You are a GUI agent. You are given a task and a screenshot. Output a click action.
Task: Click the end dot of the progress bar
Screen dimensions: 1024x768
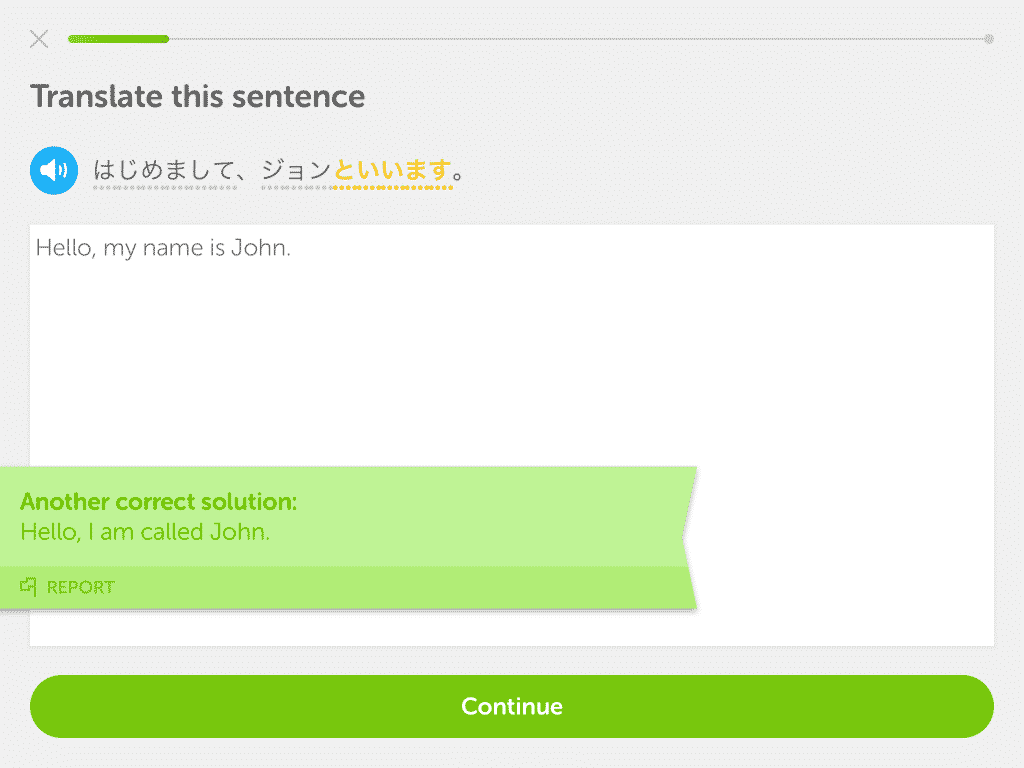point(989,39)
